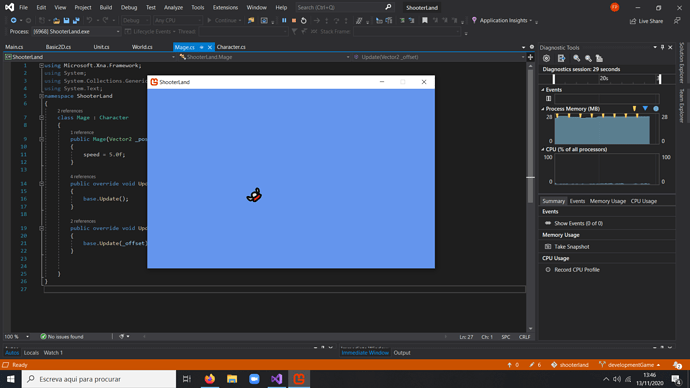This screenshot has width=690, height=388.
Task: Restart the debug session icon
Action: point(304,20)
